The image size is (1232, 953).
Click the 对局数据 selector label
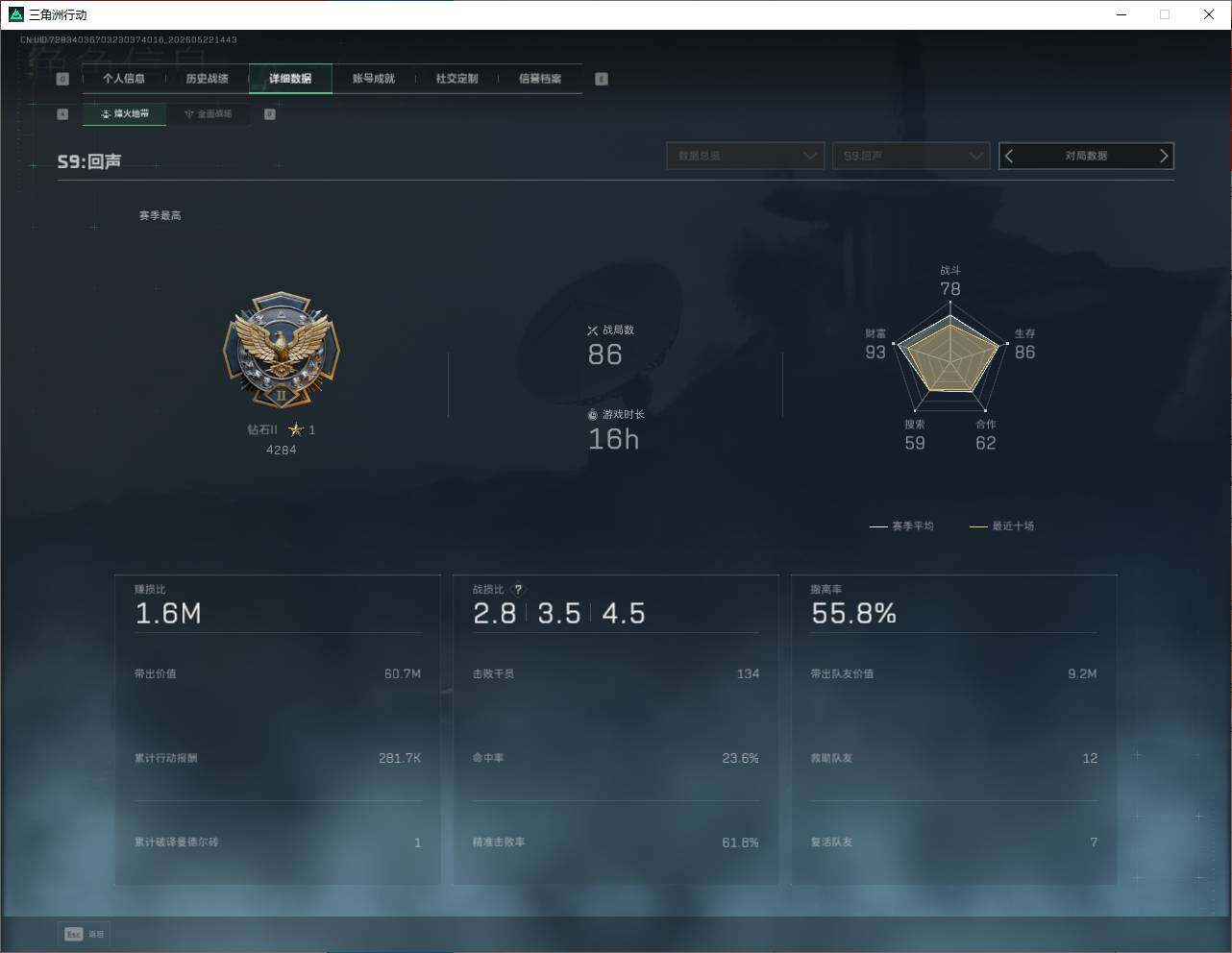(1086, 156)
